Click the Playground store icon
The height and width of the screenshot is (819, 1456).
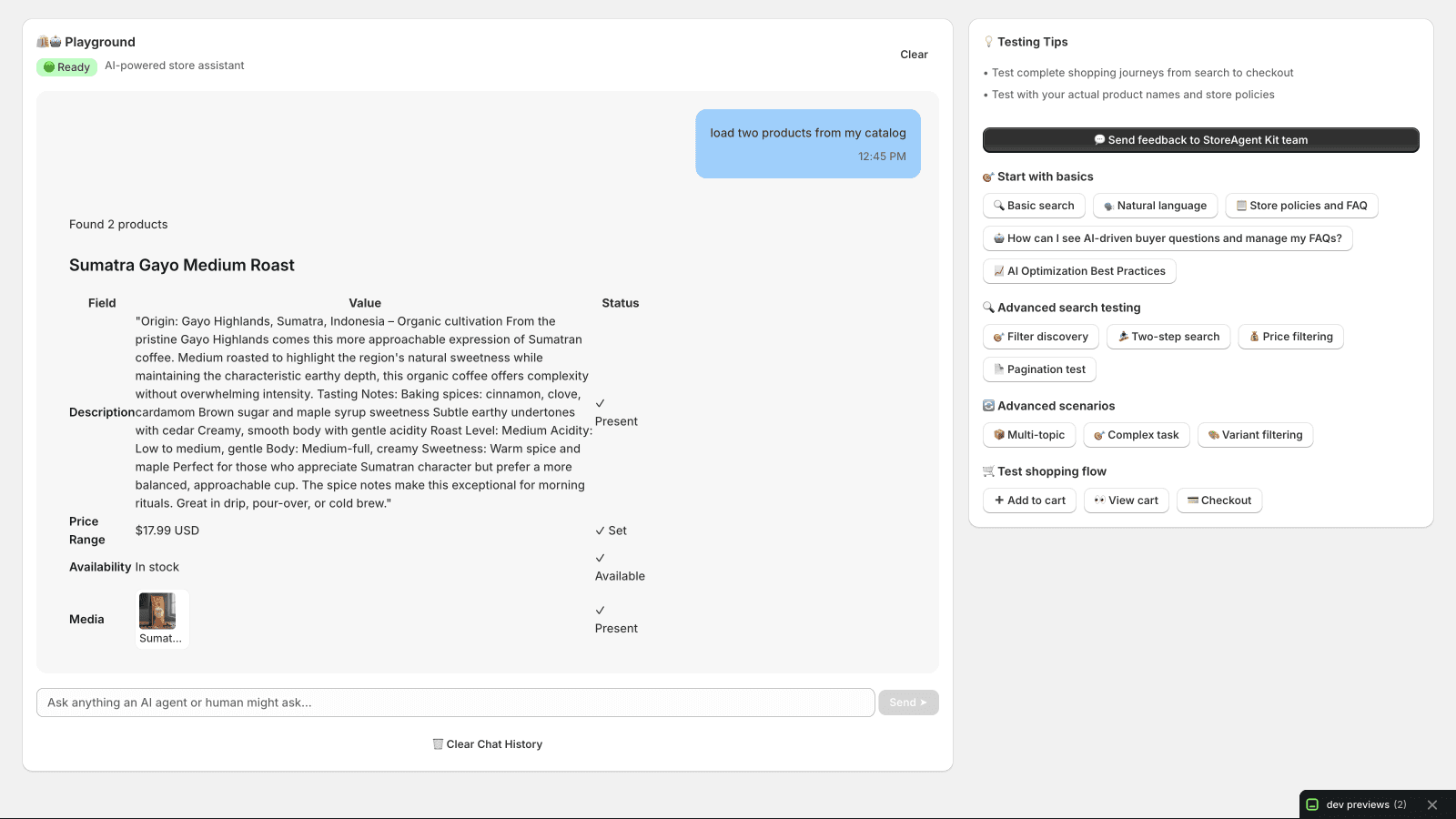49,42
